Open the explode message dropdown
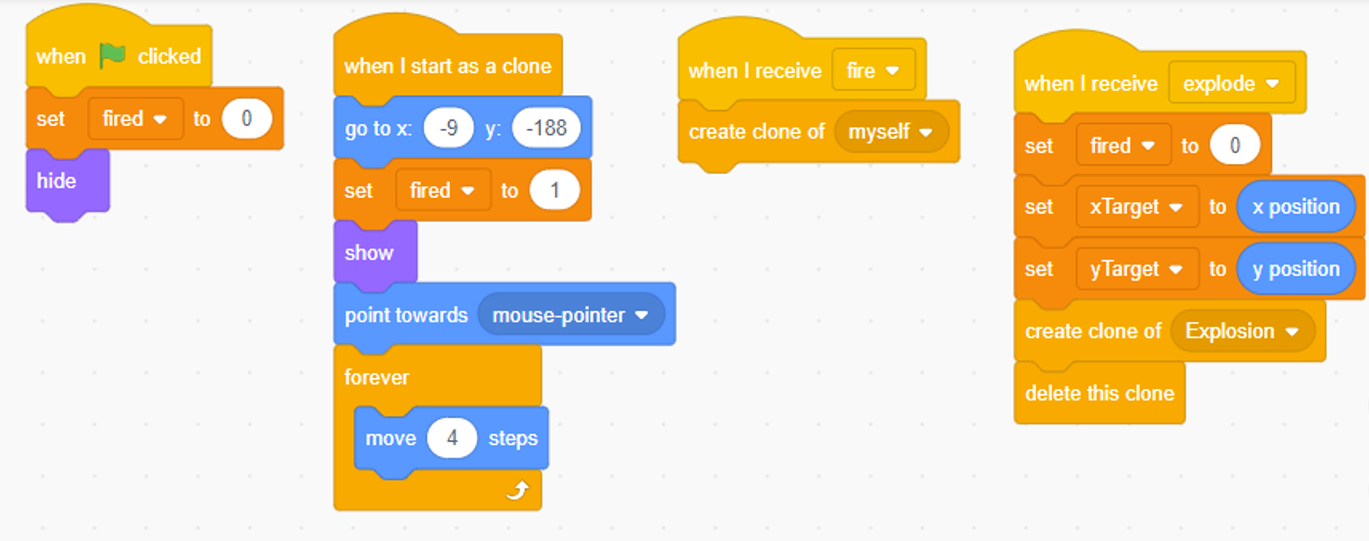This screenshot has height=541, width=1369. coord(1231,84)
